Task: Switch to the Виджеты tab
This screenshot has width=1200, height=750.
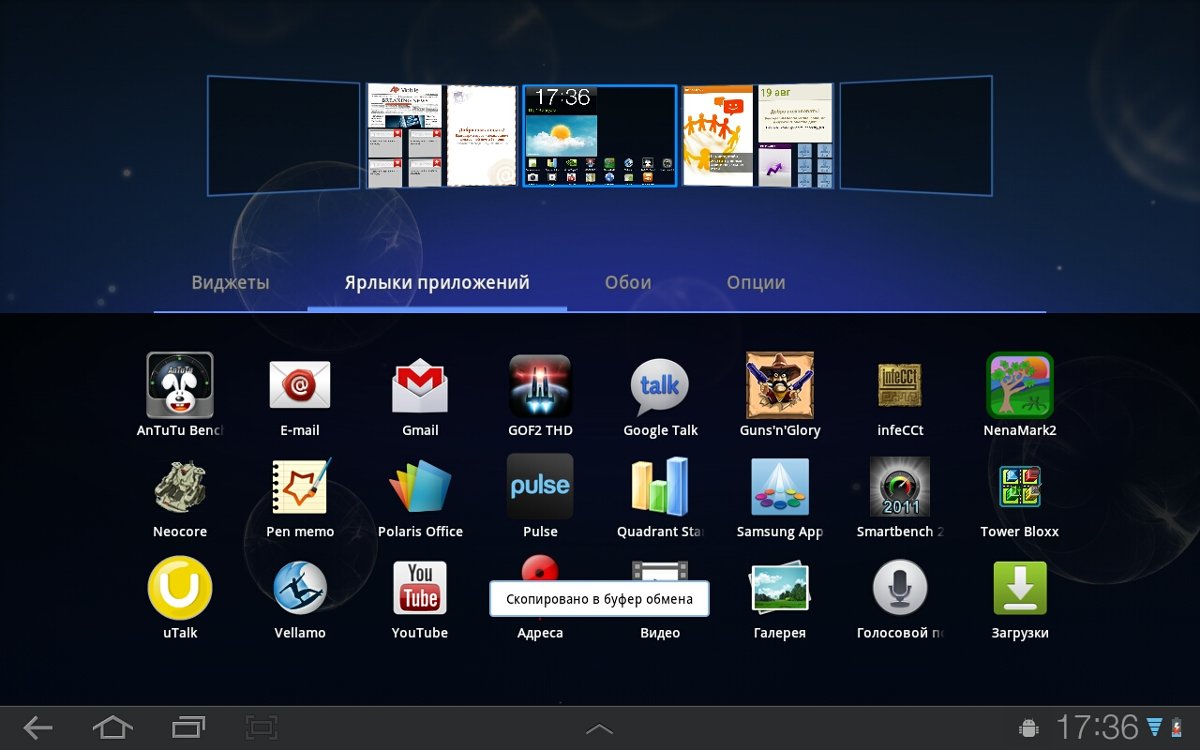Action: [231, 283]
